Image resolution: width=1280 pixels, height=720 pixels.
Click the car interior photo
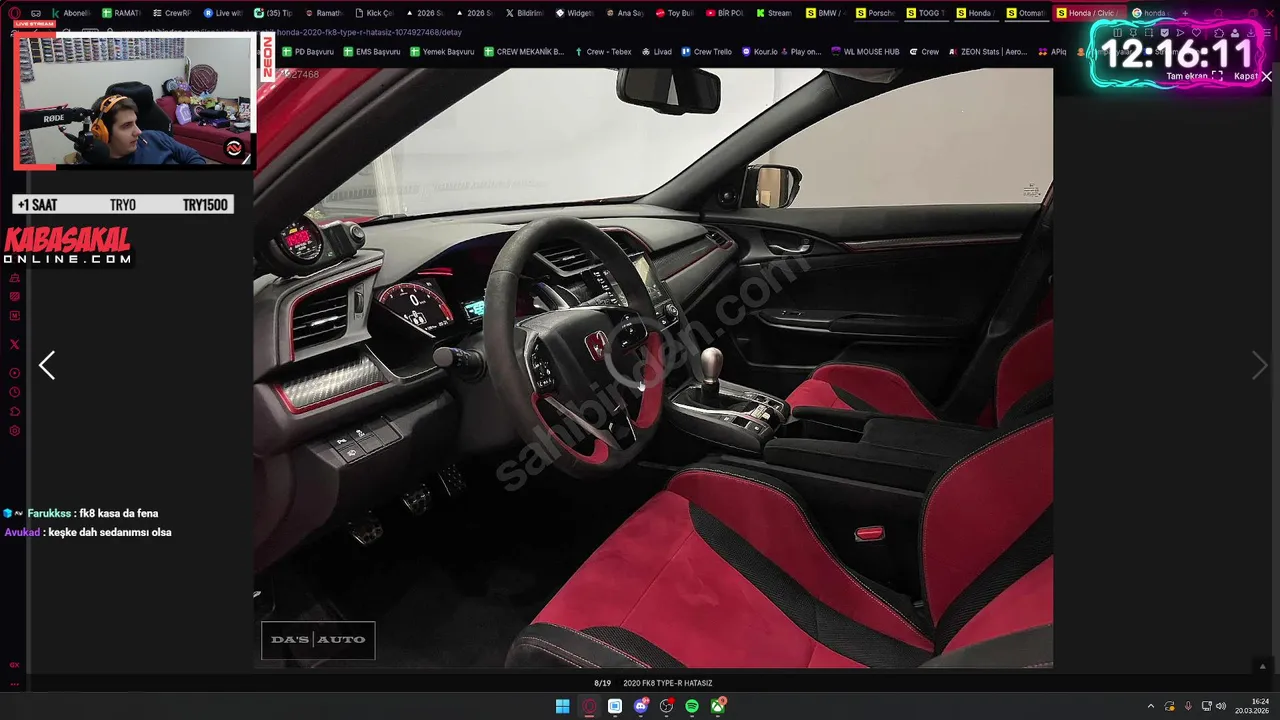pos(653,367)
